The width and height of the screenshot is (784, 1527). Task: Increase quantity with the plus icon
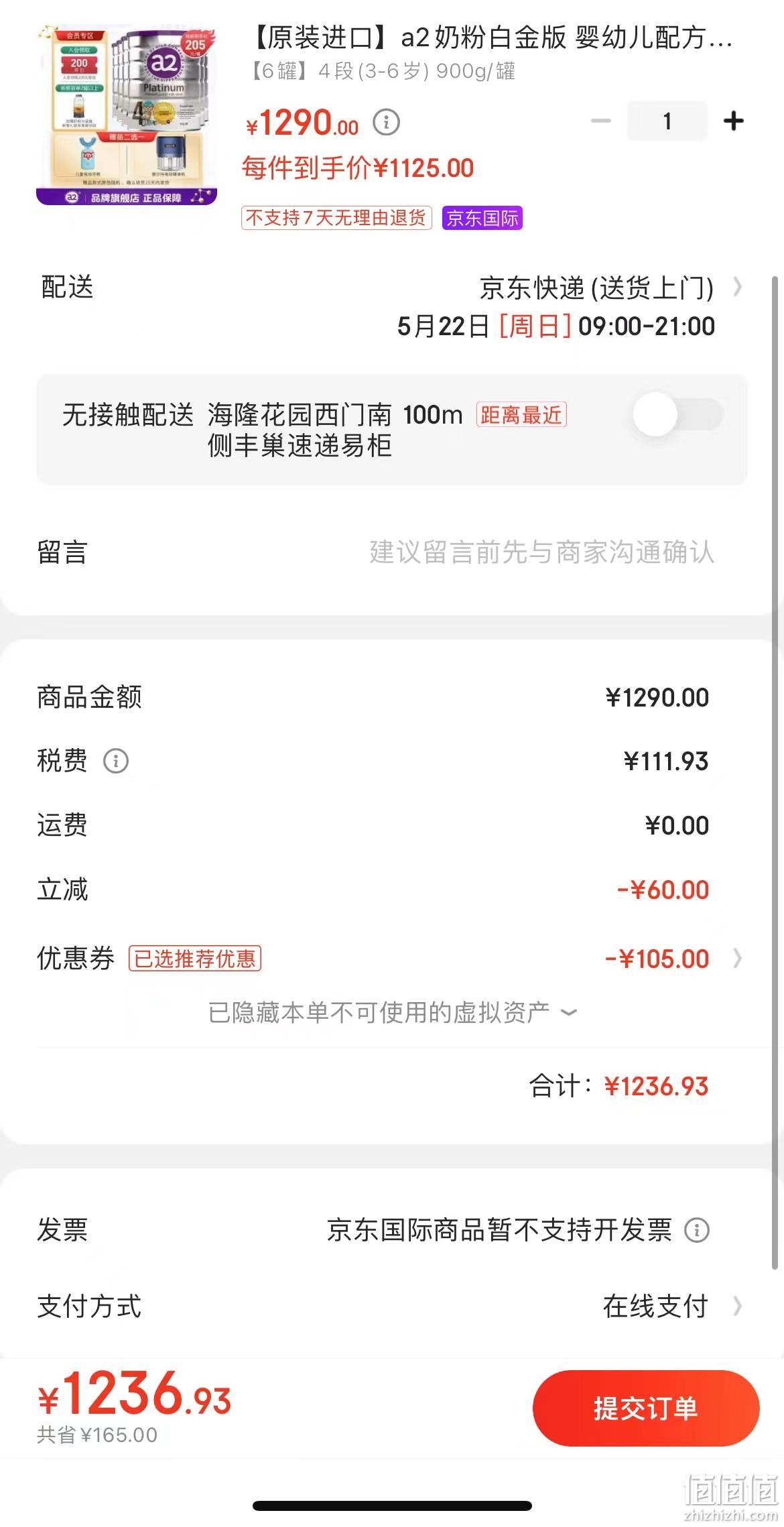pos(734,121)
